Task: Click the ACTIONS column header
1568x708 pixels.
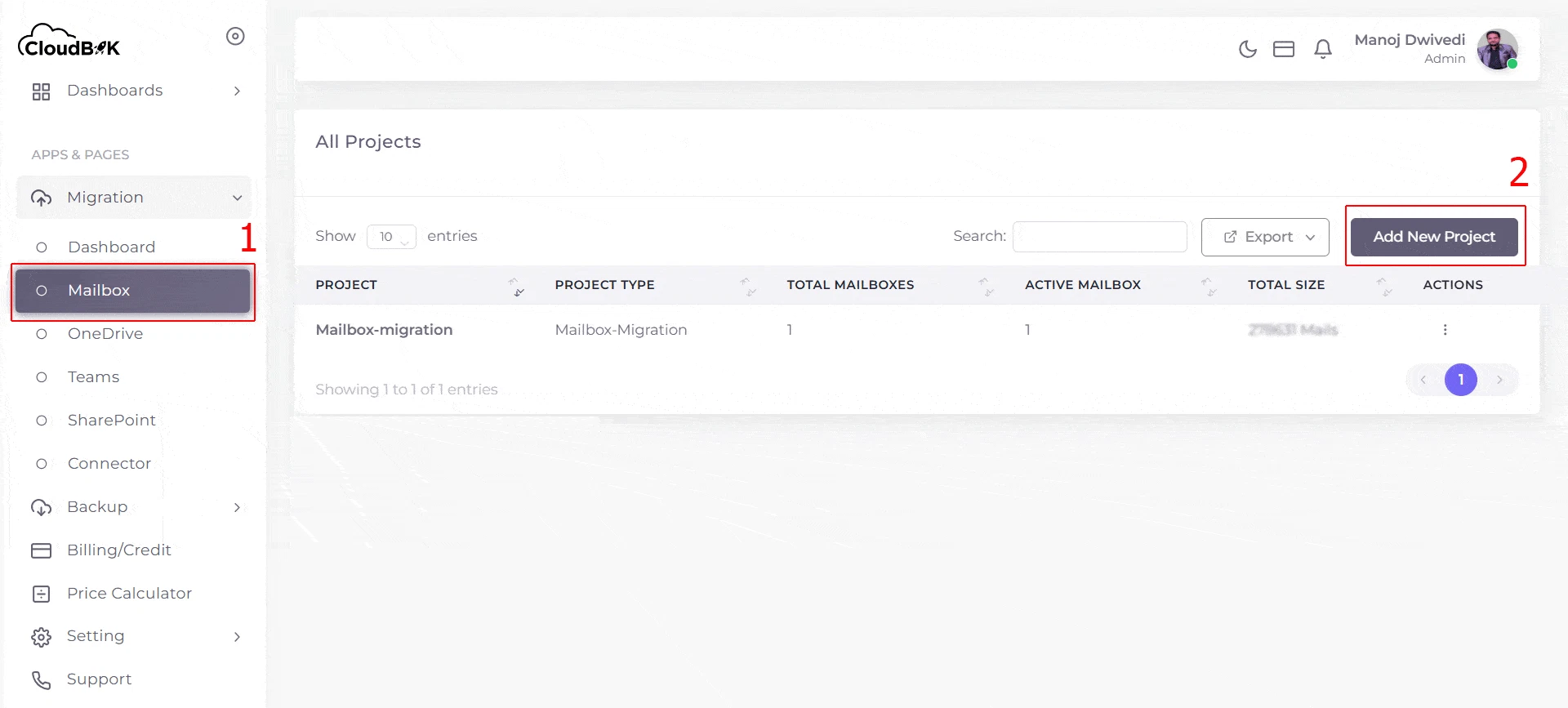Action: (1453, 285)
